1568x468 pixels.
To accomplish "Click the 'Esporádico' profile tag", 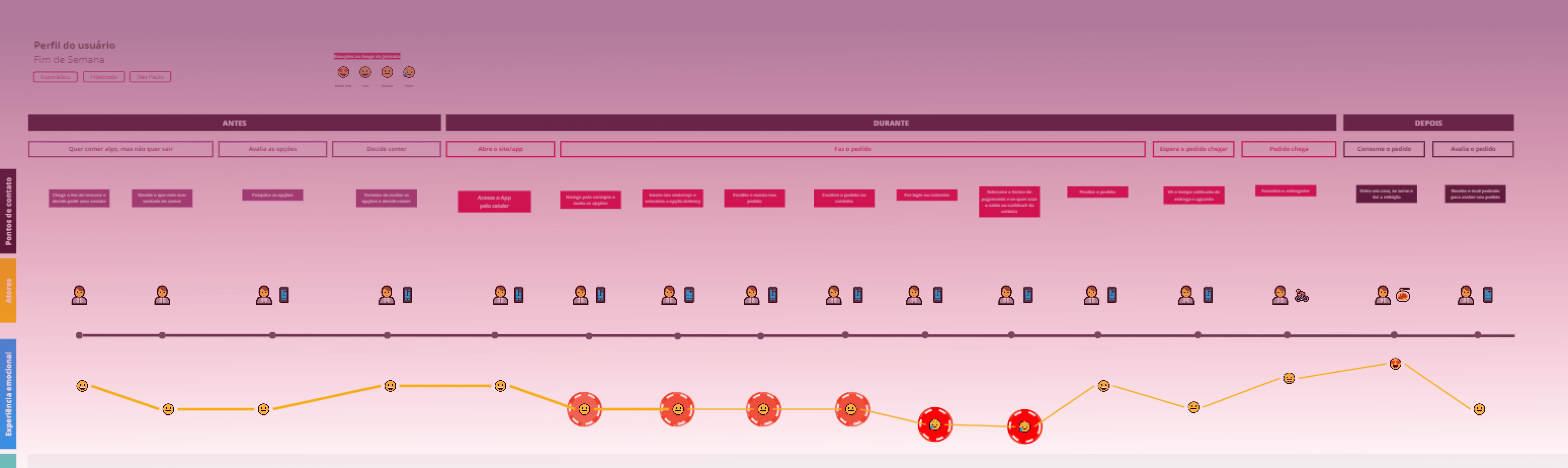I will pos(55,77).
